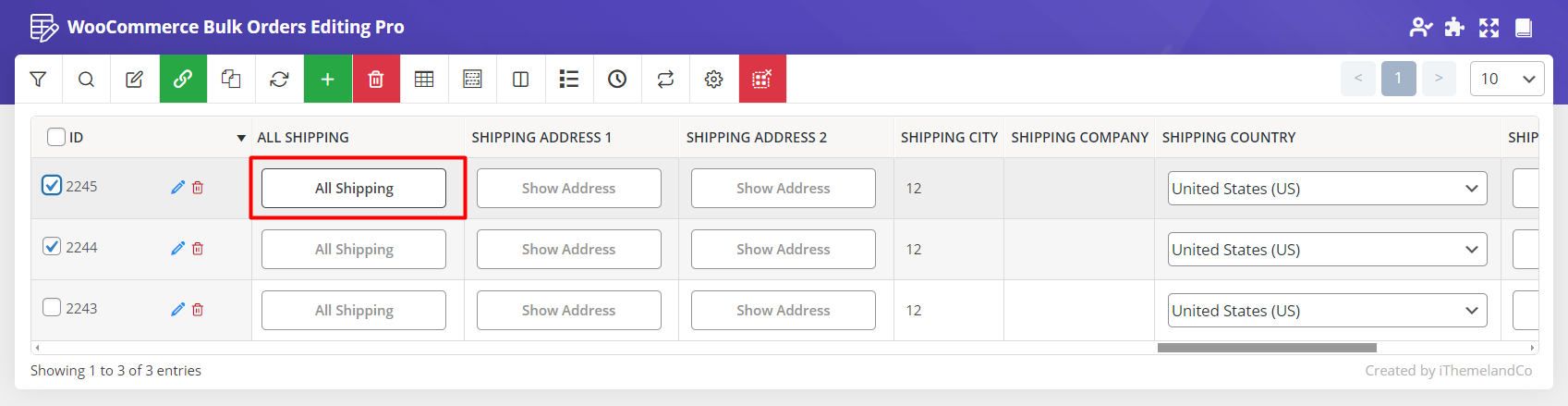
Task: Open settings gear in toolbar
Action: pos(713,80)
